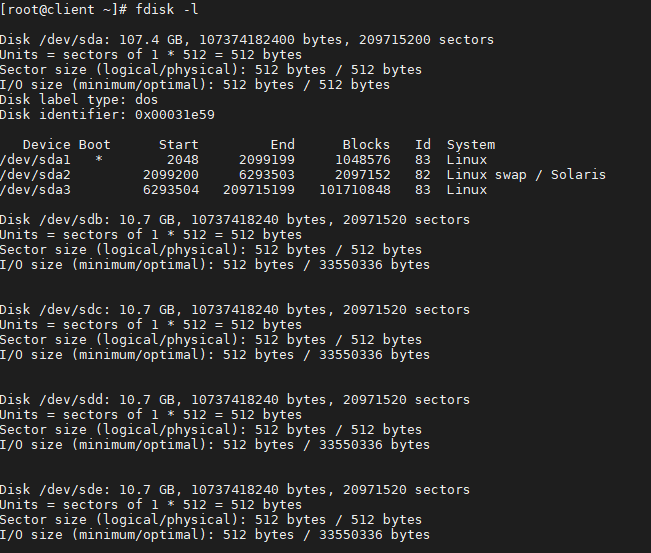Click the 101710848 blocks value
Screen dimensions: 651x553
[355, 190]
